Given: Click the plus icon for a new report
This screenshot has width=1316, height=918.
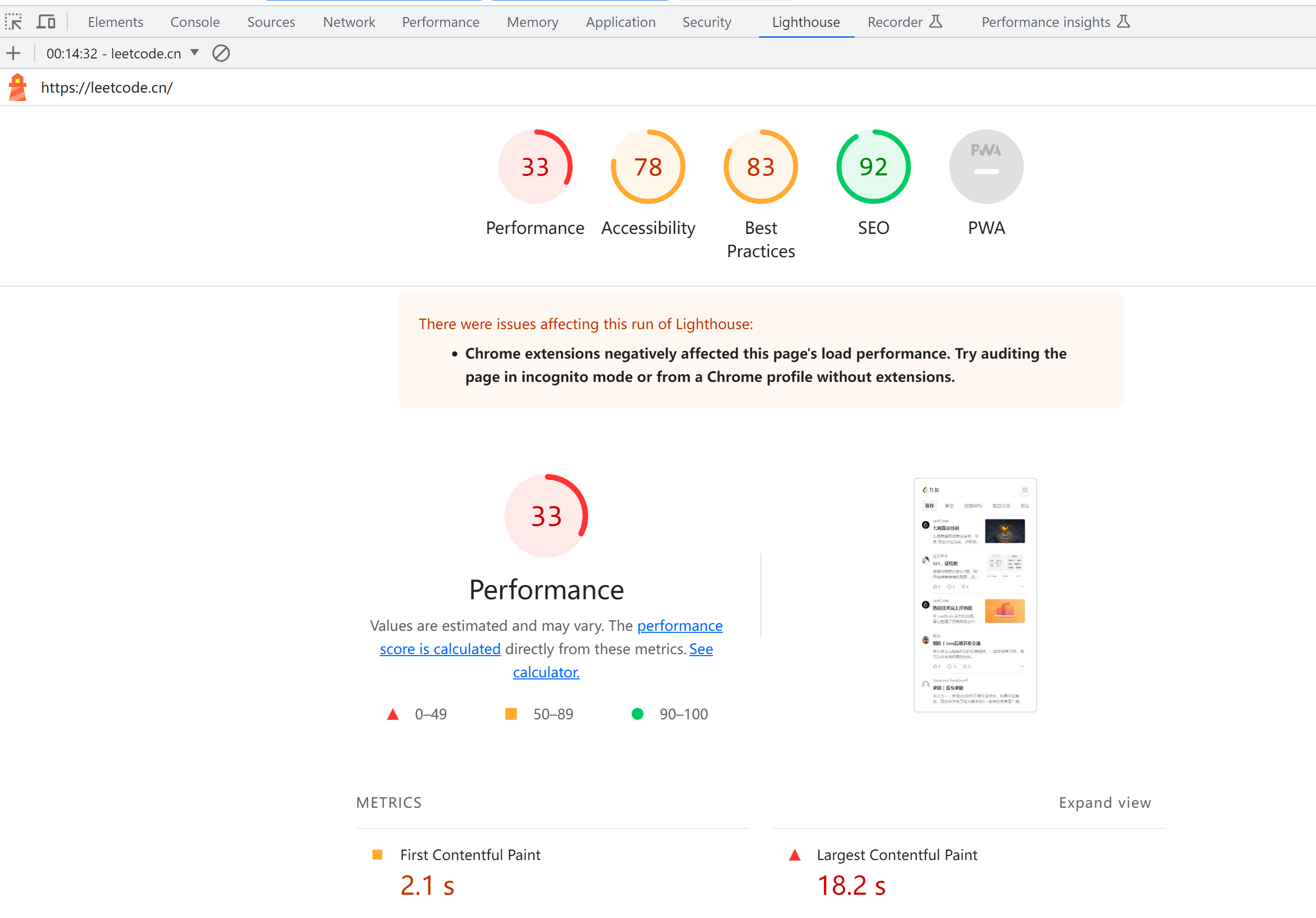Looking at the screenshot, I should click(x=13, y=53).
